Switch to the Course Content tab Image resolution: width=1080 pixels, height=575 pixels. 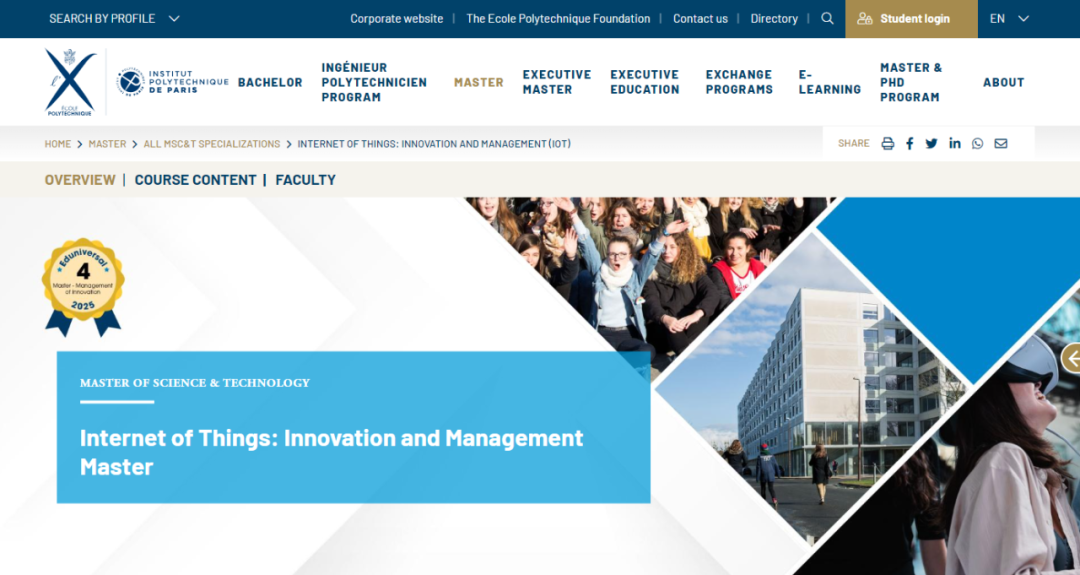coord(195,180)
